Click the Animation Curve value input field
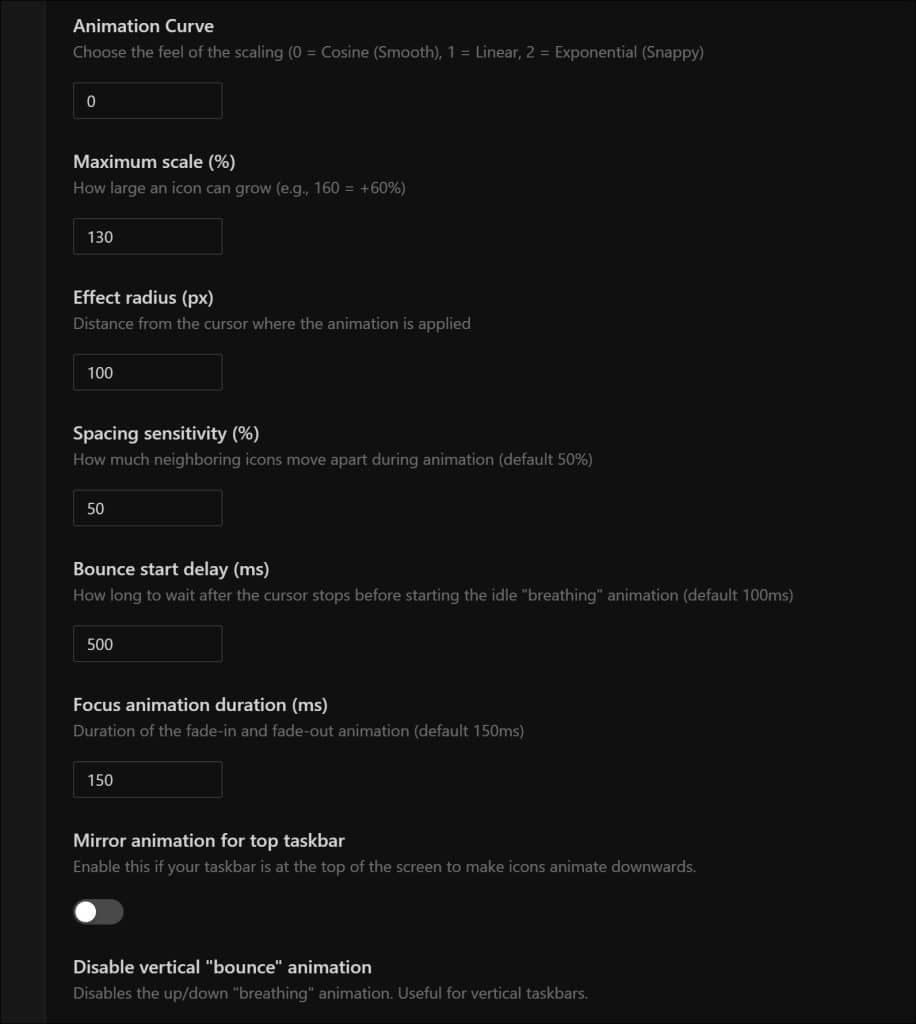This screenshot has width=916, height=1024. pos(147,100)
